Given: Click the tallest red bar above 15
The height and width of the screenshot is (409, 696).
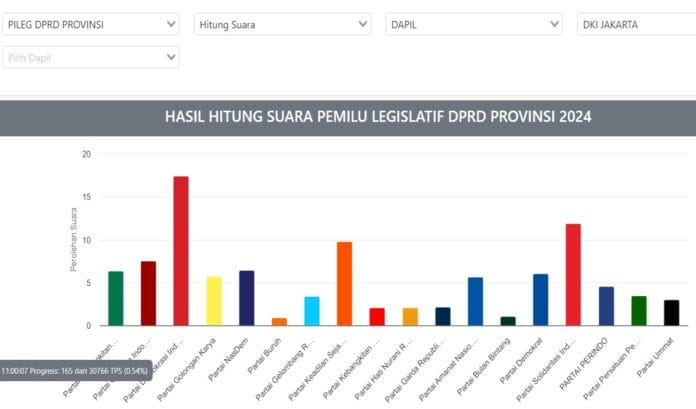Looking at the screenshot, I should click(x=181, y=251).
